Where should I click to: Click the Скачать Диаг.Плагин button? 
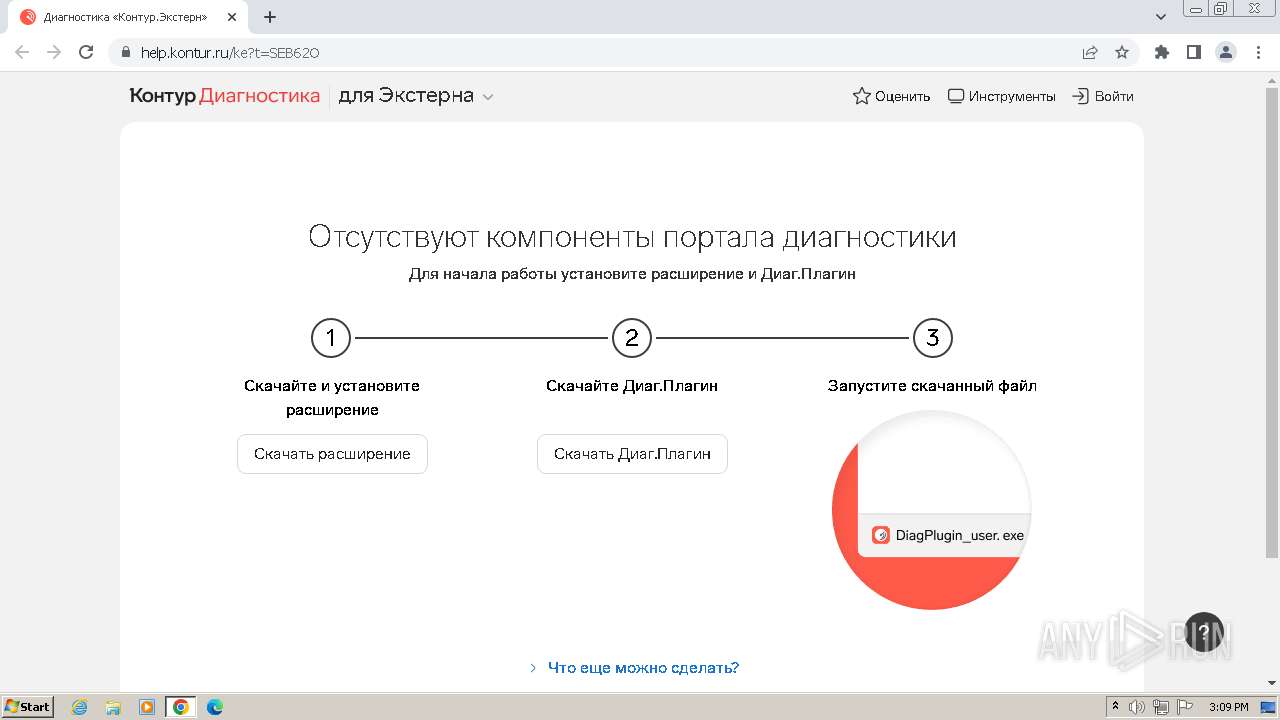(632, 454)
